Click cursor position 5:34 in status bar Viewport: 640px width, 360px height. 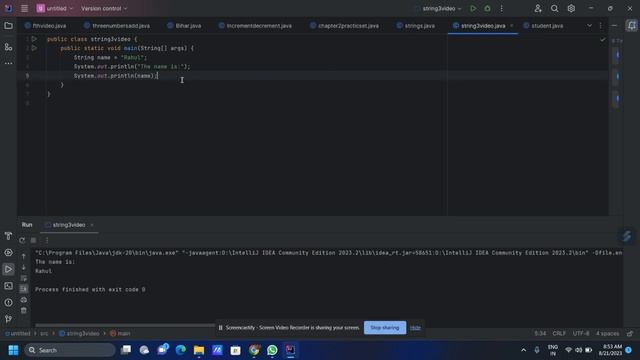tap(540, 333)
